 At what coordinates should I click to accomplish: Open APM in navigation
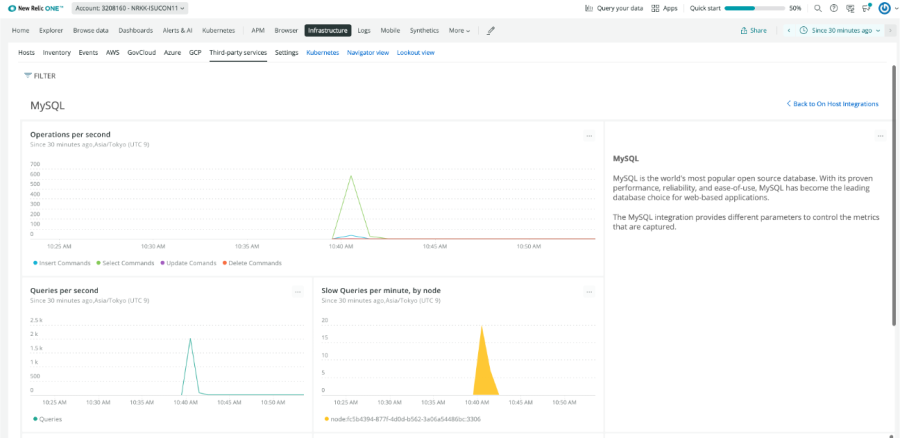point(258,30)
